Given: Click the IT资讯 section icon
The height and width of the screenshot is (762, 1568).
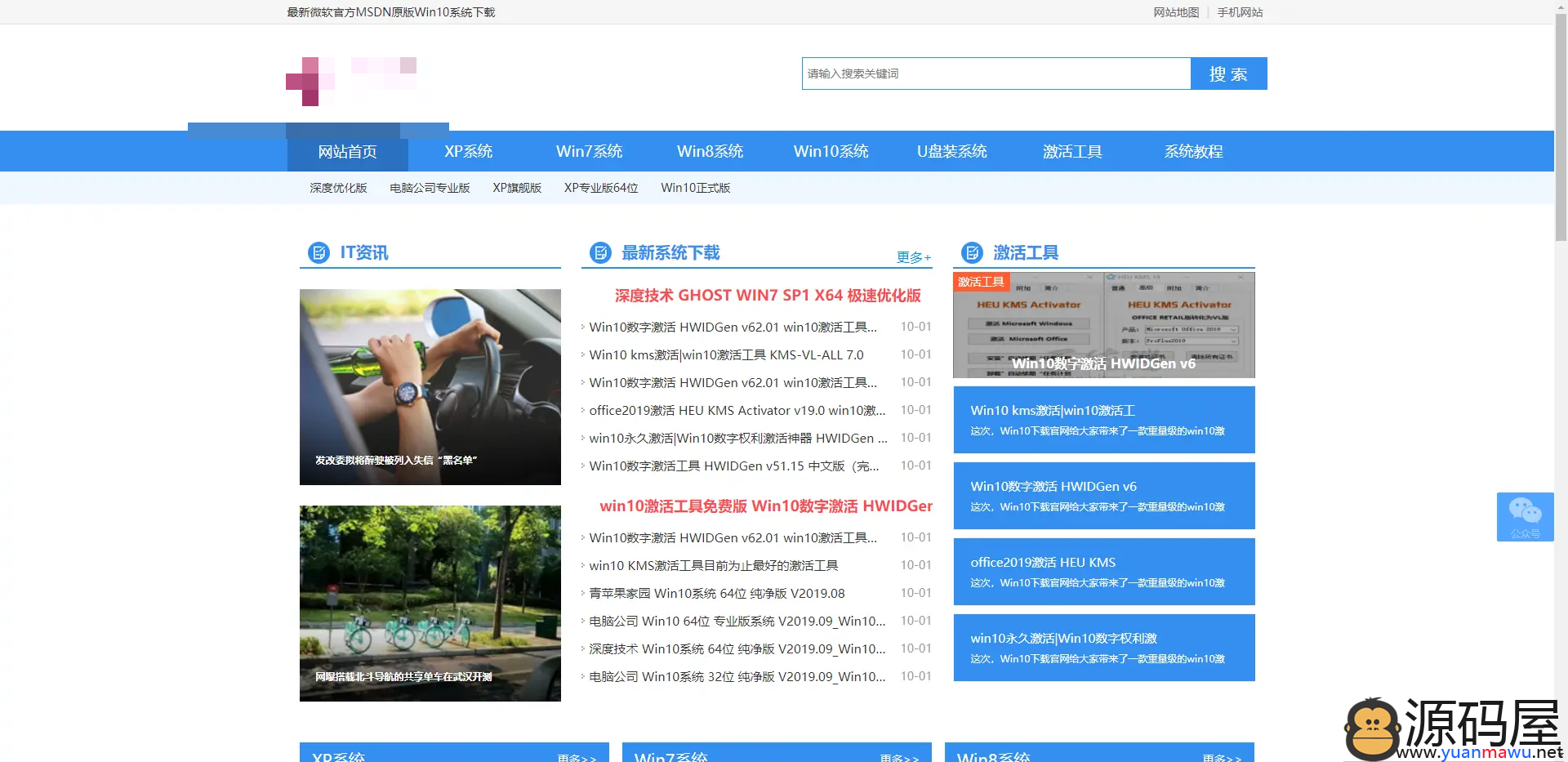Looking at the screenshot, I should (x=318, y=252).
